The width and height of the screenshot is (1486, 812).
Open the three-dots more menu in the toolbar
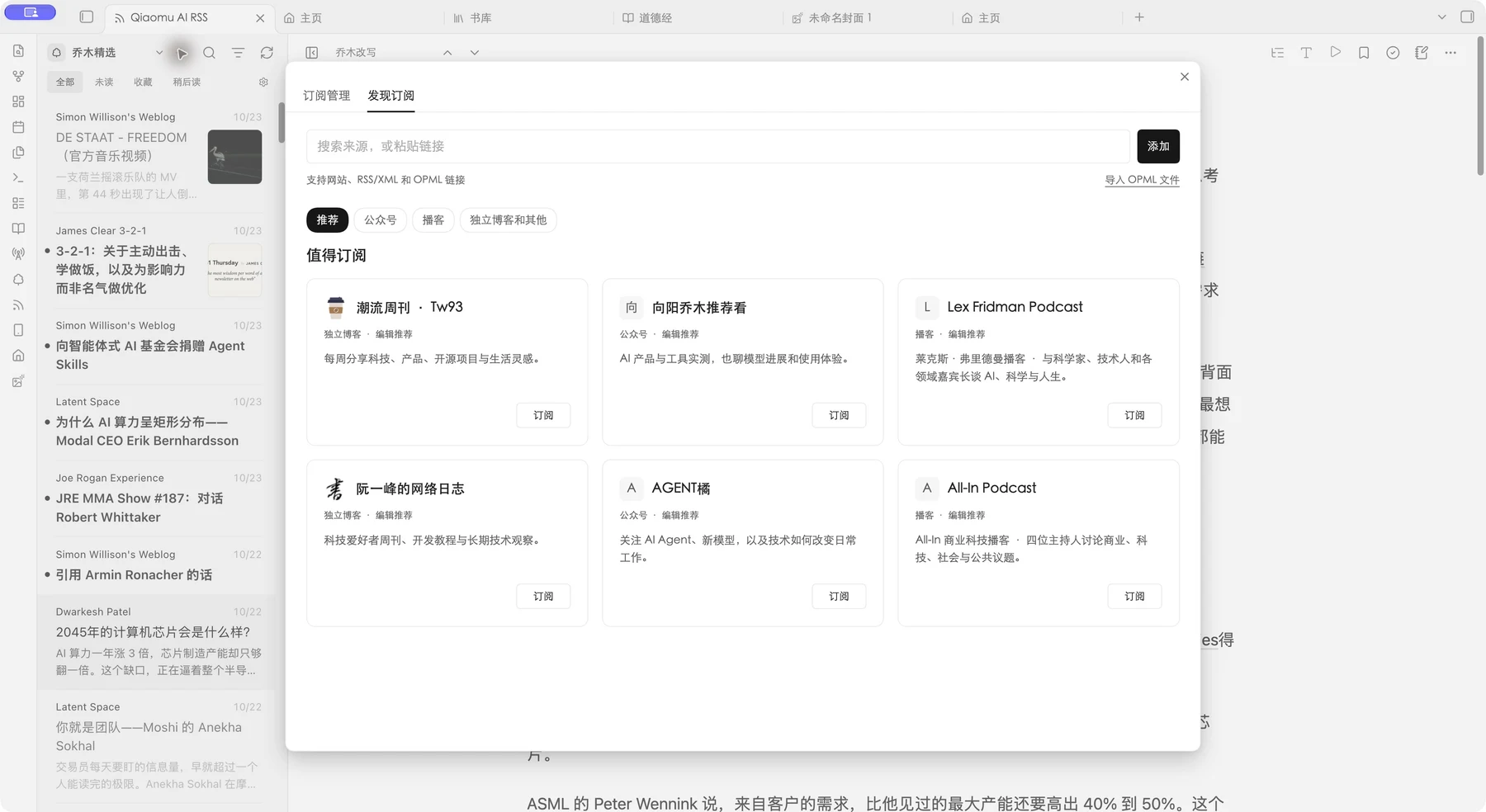(1451, 53)
